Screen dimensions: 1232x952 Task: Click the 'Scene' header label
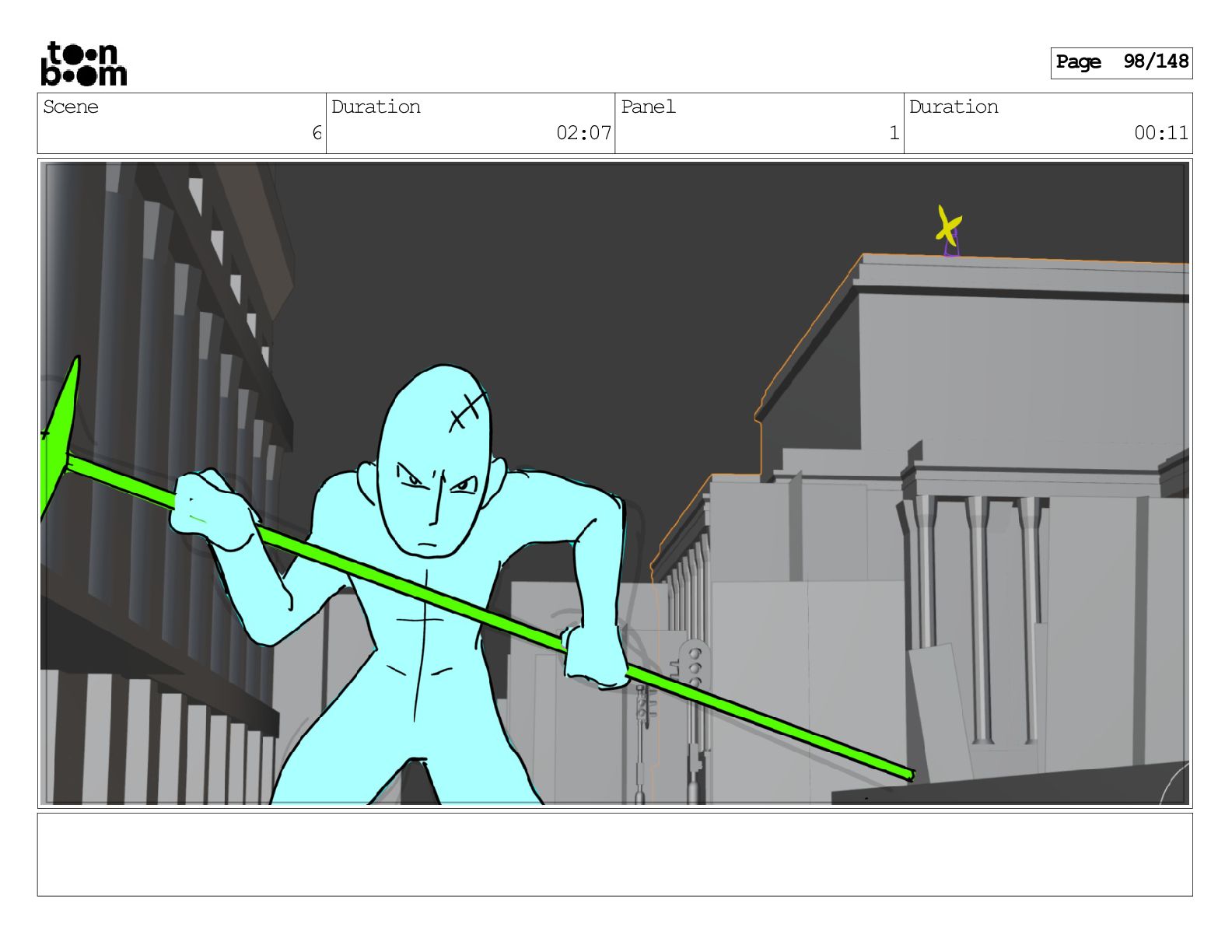tap(71, 107)
